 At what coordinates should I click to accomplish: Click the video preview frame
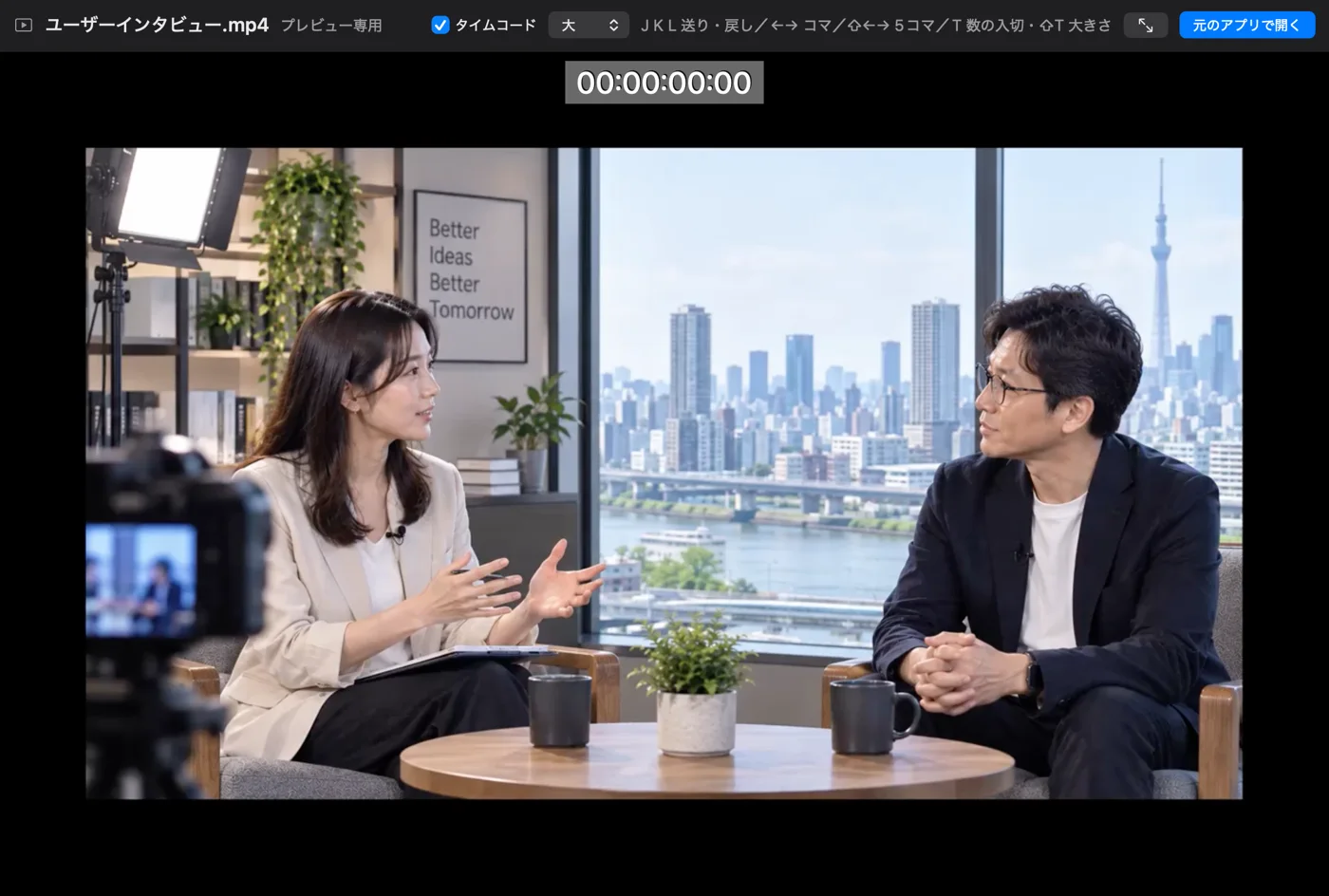[x=664, y=473]
